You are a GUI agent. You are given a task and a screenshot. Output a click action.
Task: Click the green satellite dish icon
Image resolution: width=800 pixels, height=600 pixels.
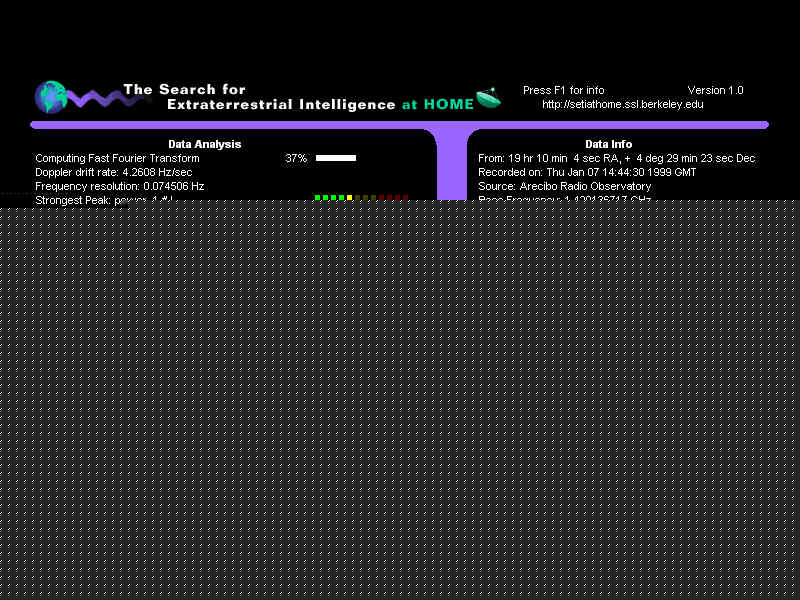(x=488, y=98)
